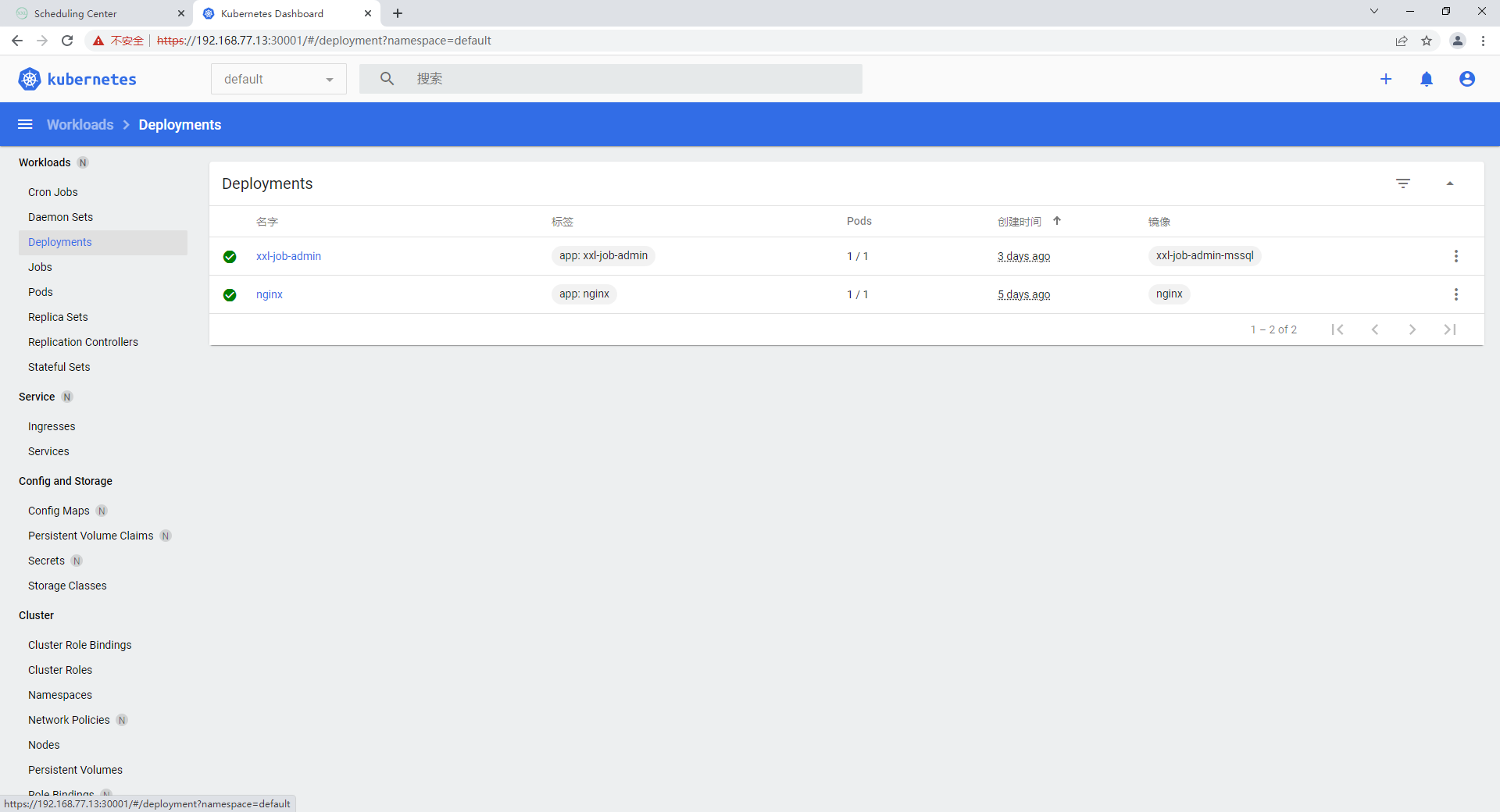
Task: Bookmark this page with the star icon
Action: [x=1427, y=41]
